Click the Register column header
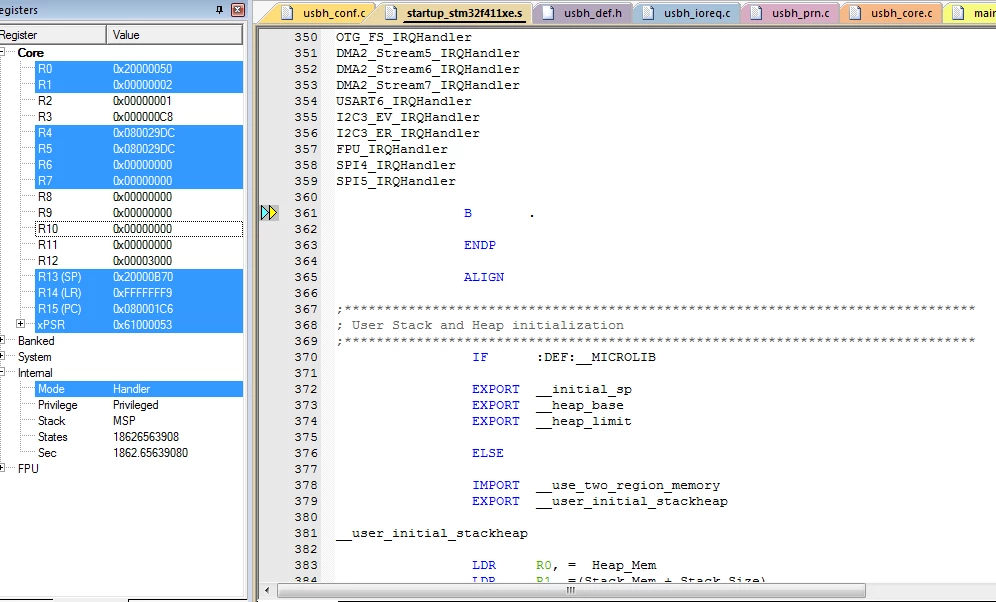 click(53, 35)
